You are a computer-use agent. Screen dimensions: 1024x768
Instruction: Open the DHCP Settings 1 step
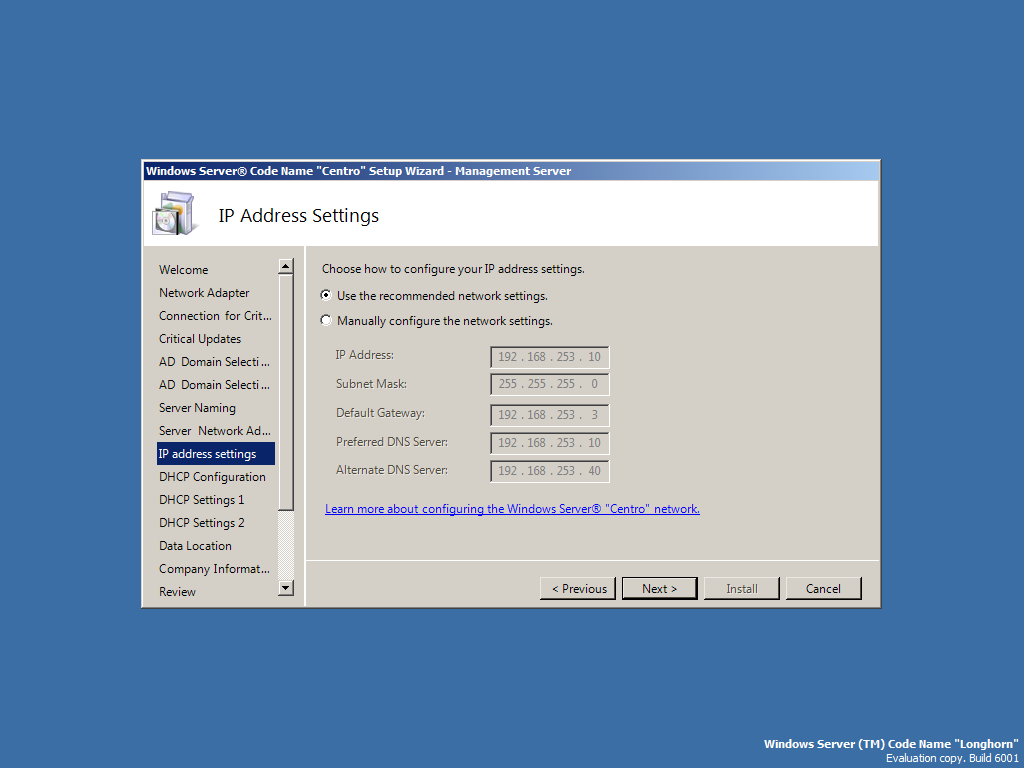pos(201,500)
